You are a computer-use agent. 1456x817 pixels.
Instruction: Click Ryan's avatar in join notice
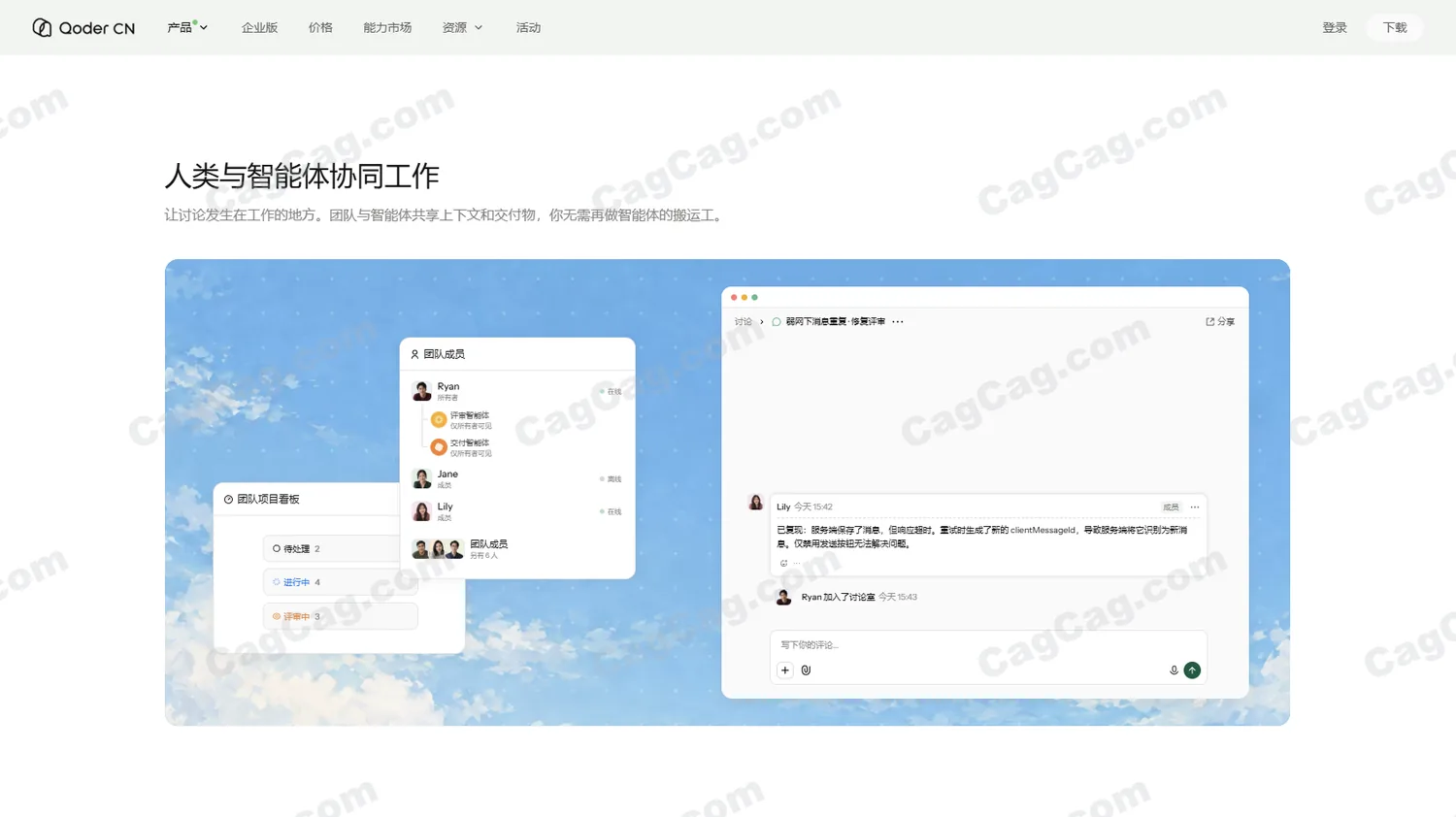[783, 597]
